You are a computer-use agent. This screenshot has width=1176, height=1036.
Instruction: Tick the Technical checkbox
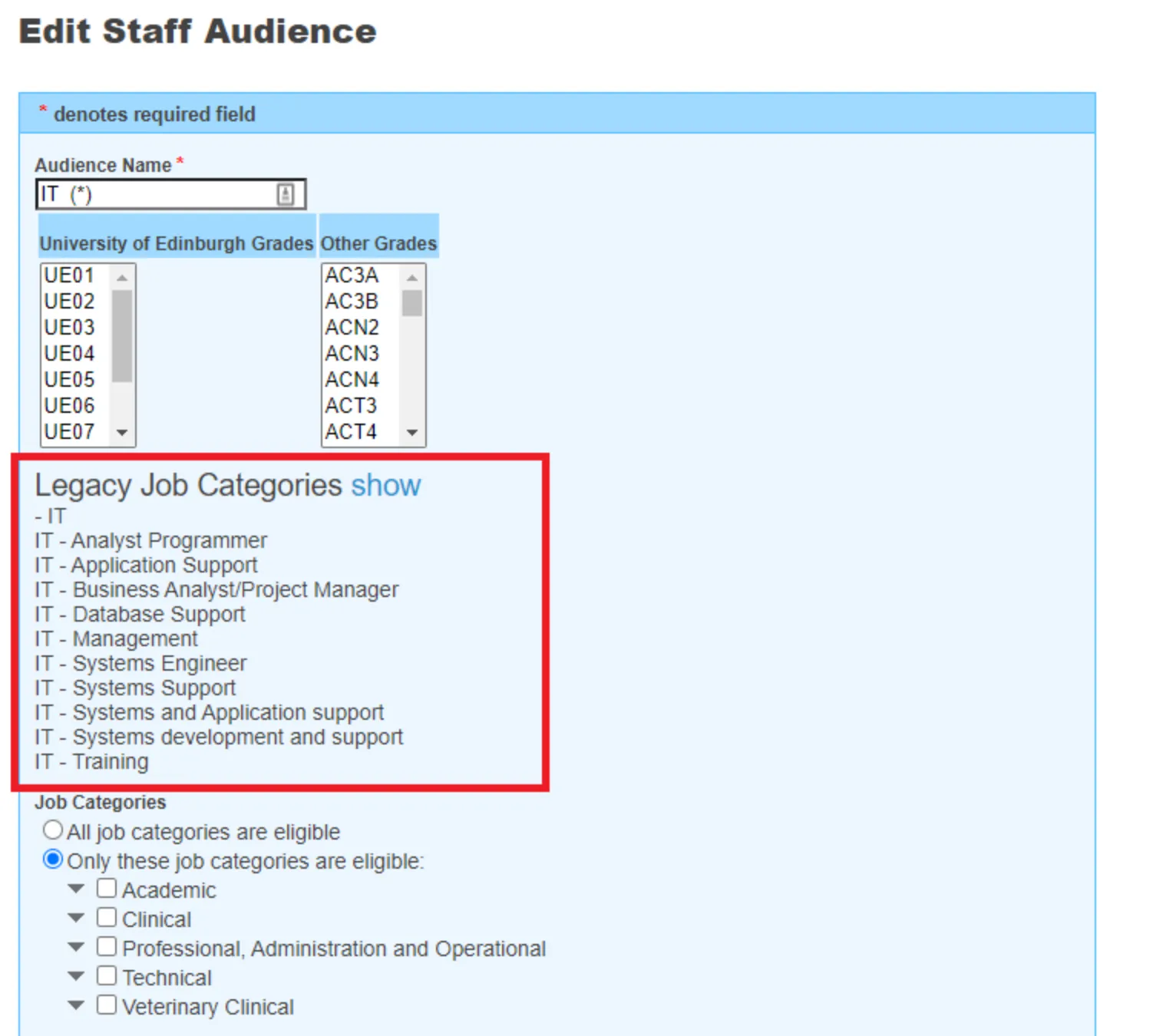point(107,976)
